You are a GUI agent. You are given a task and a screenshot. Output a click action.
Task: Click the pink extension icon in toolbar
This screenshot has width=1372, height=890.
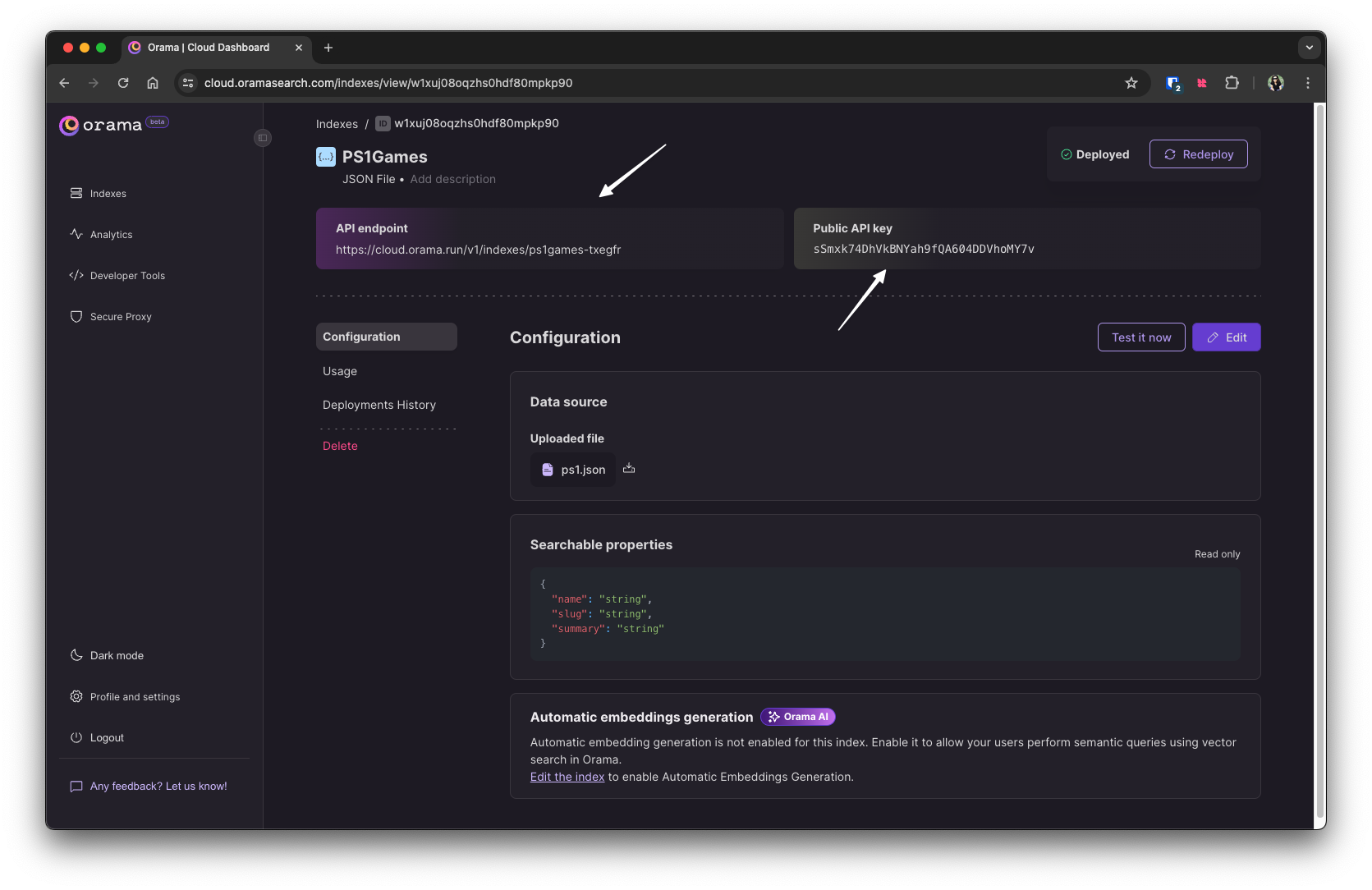point(1202,83)
